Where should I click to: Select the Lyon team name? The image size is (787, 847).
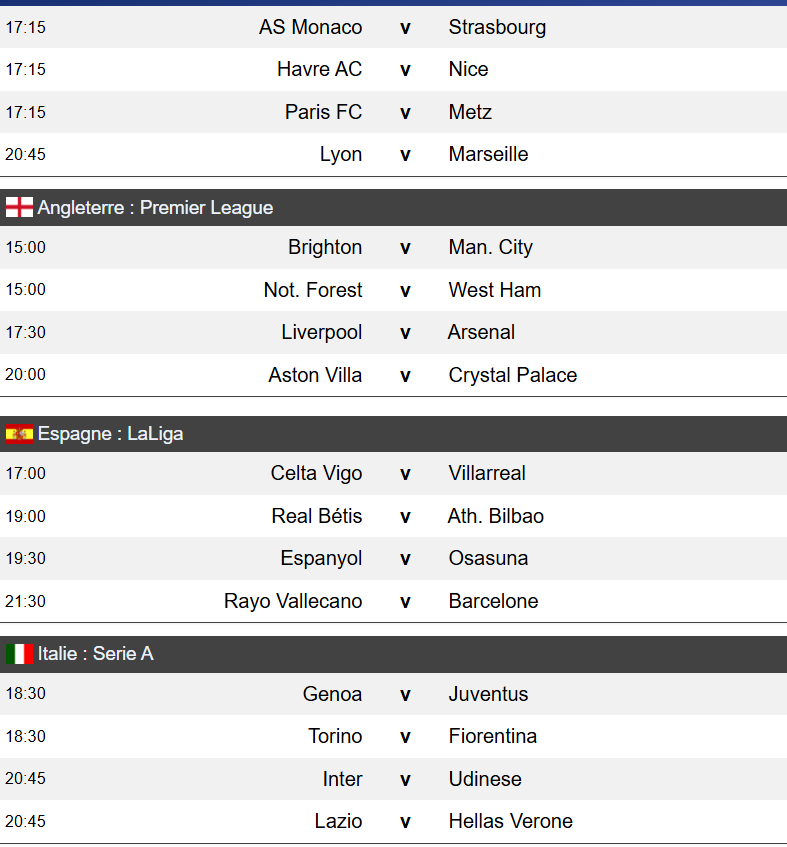point(341,154)
